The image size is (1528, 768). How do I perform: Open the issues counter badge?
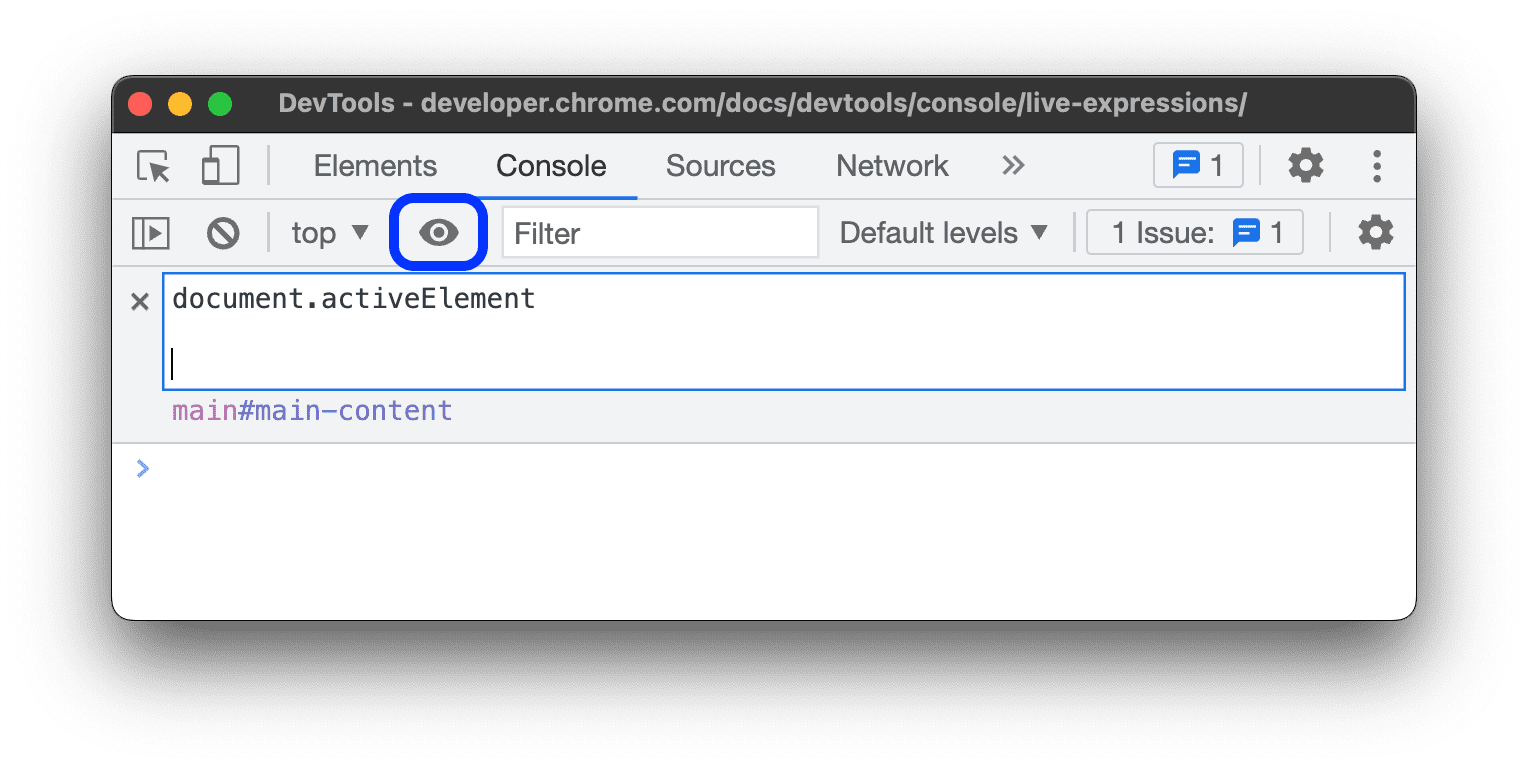coord(1198,165)
